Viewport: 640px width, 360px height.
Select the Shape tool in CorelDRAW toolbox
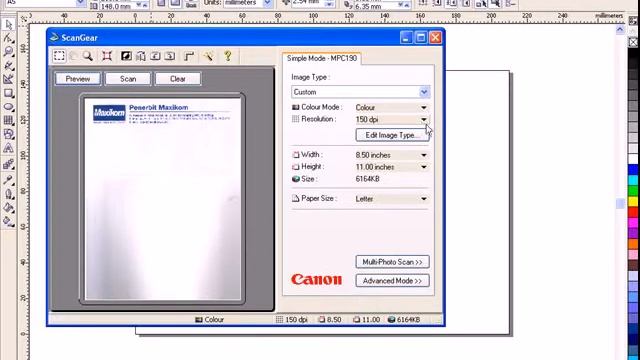(9, 38)
